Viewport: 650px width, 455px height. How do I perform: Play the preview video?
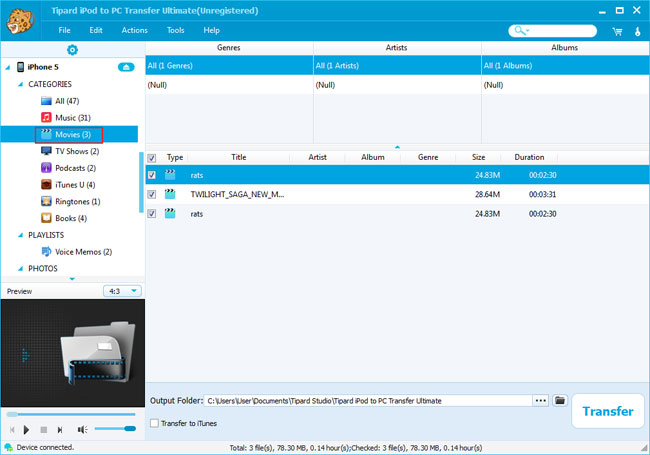point(27,430)
